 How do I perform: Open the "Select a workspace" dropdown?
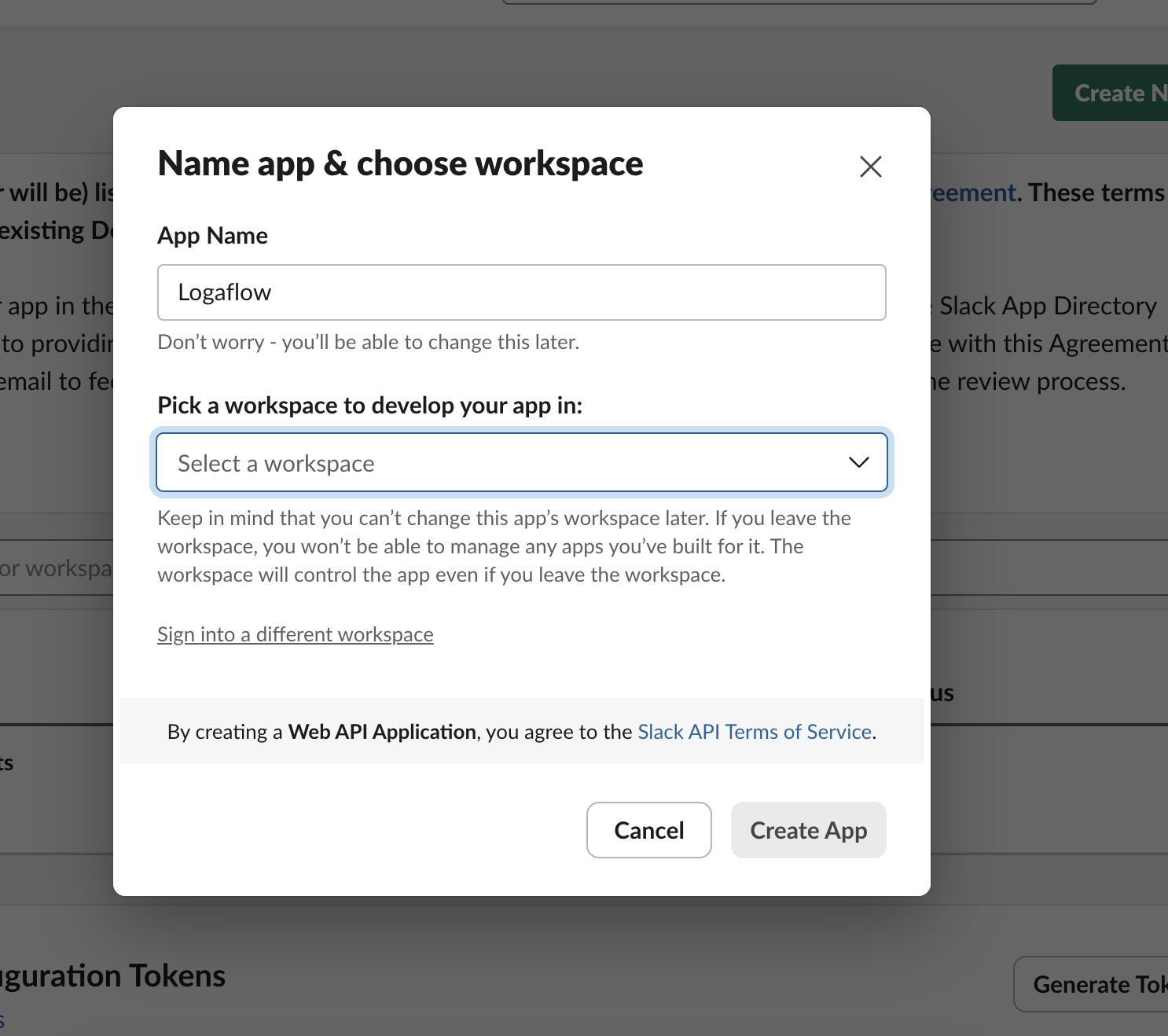pyautogui.click(x=522, y=462)
